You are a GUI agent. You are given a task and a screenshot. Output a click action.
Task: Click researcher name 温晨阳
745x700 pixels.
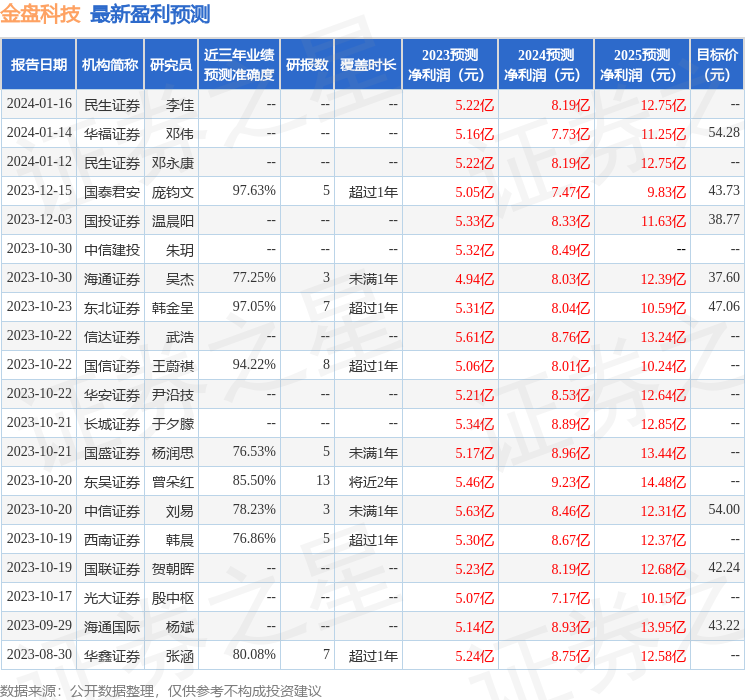[x=173, y=221]
